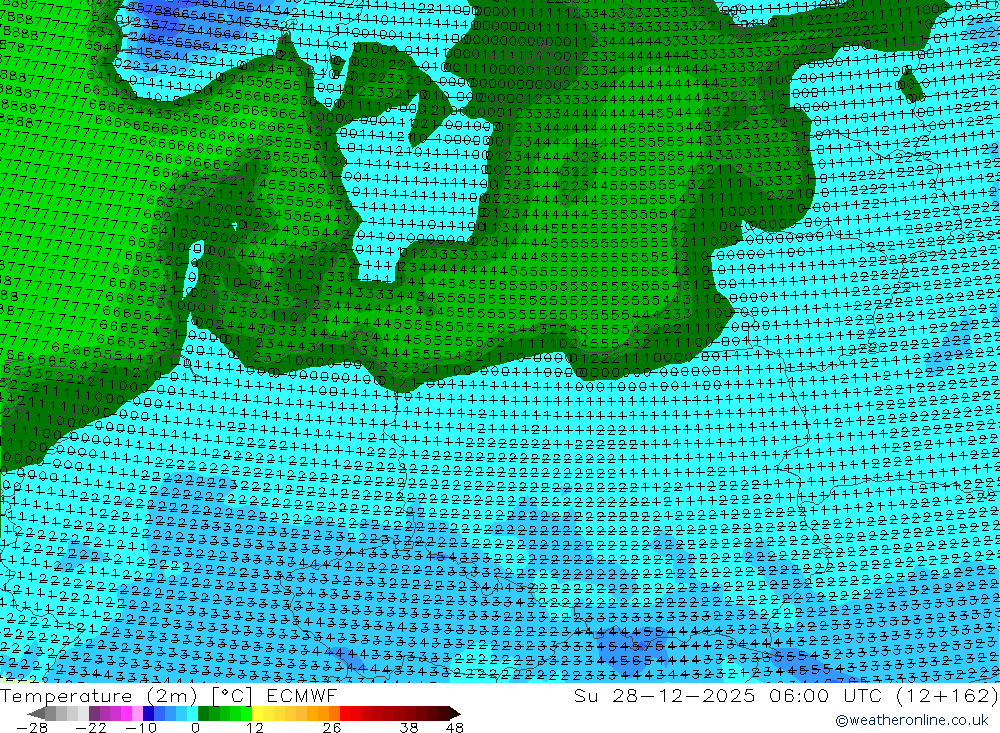The width and height of the screenshot is (1000, 733).
Task: Click the 0 legend value
Action: click(x=196, y=728)
